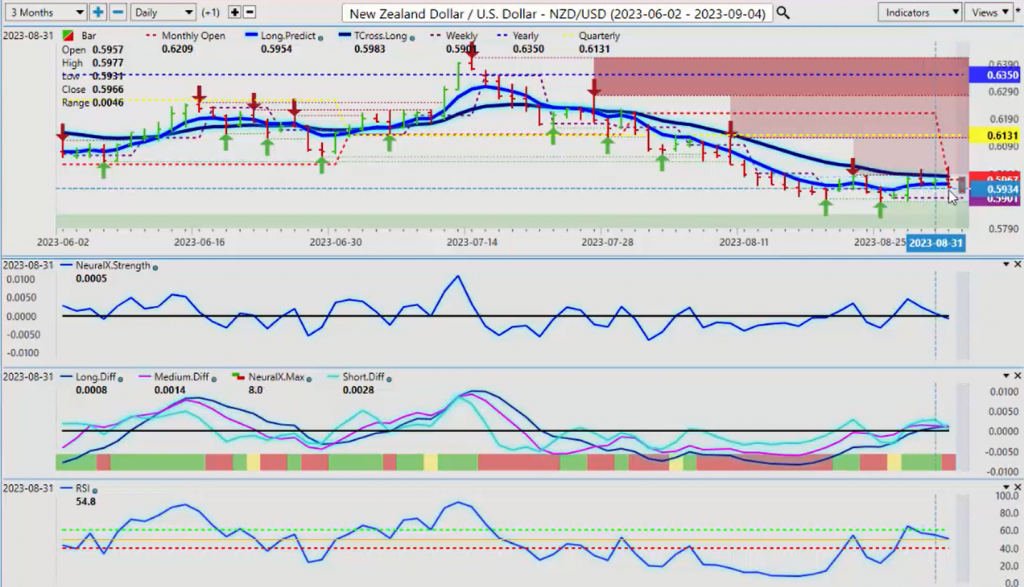
Task: Click the blue minus zoom-out button
Action: pos(118,12)
